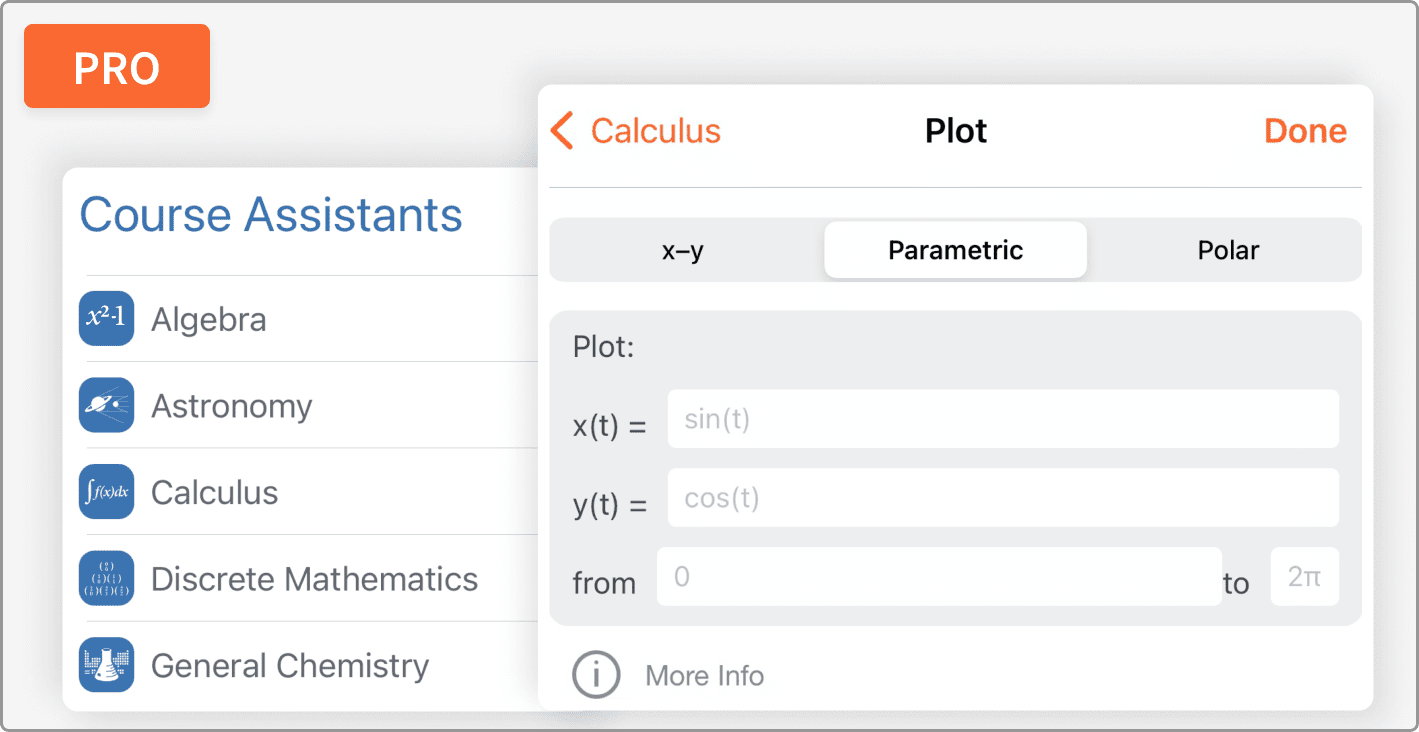Click the More Info circle icon
Image resolution: width=1419 pixels, height=732 pixels.
pos(596,676)
